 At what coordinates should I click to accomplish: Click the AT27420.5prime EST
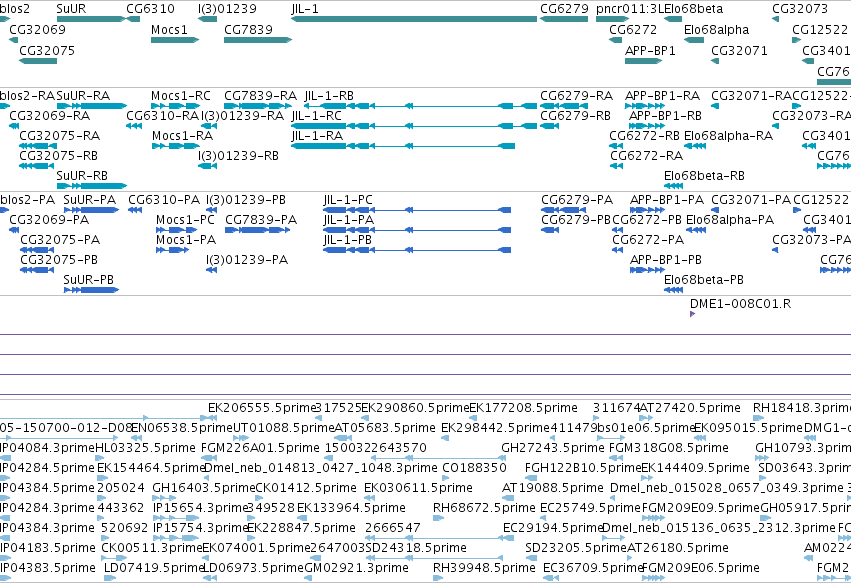click(690, 408)
